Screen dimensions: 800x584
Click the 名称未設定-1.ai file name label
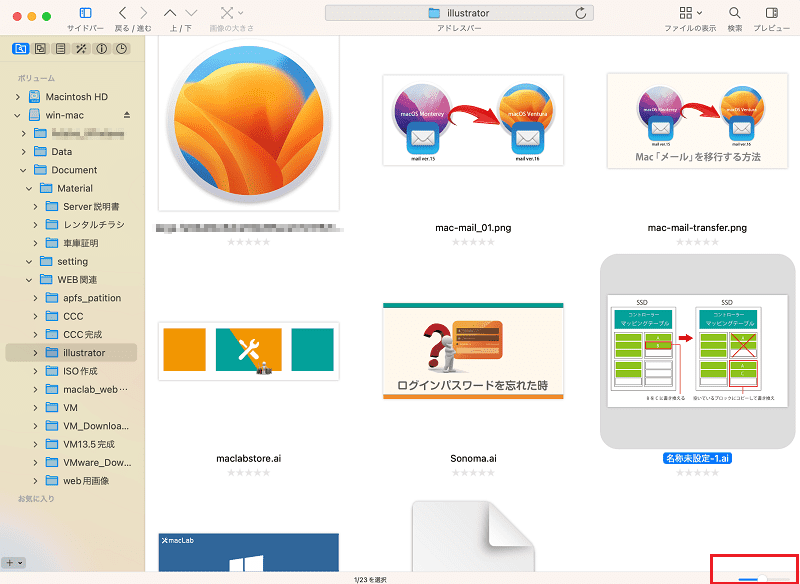(x=697, y=459)
